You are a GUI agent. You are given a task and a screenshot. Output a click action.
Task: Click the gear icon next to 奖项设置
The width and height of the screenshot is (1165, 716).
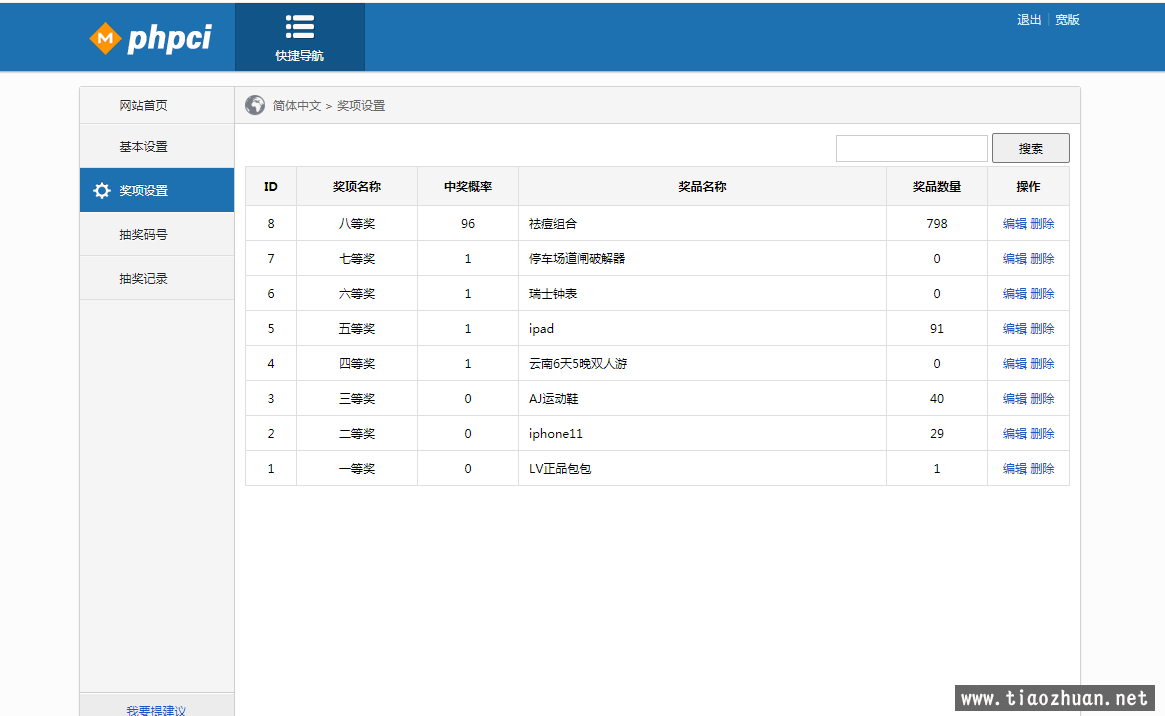click(x=102, y=191)
